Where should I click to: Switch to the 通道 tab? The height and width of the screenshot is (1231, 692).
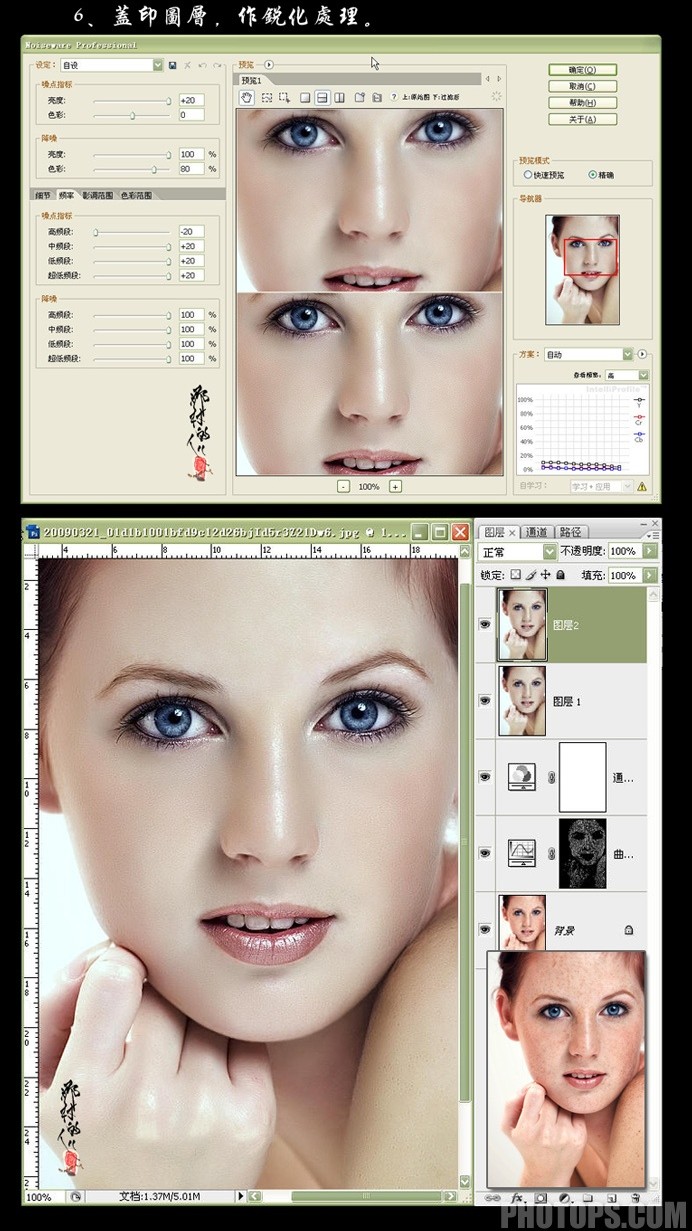pyautogui.click(x=537, y=532)
